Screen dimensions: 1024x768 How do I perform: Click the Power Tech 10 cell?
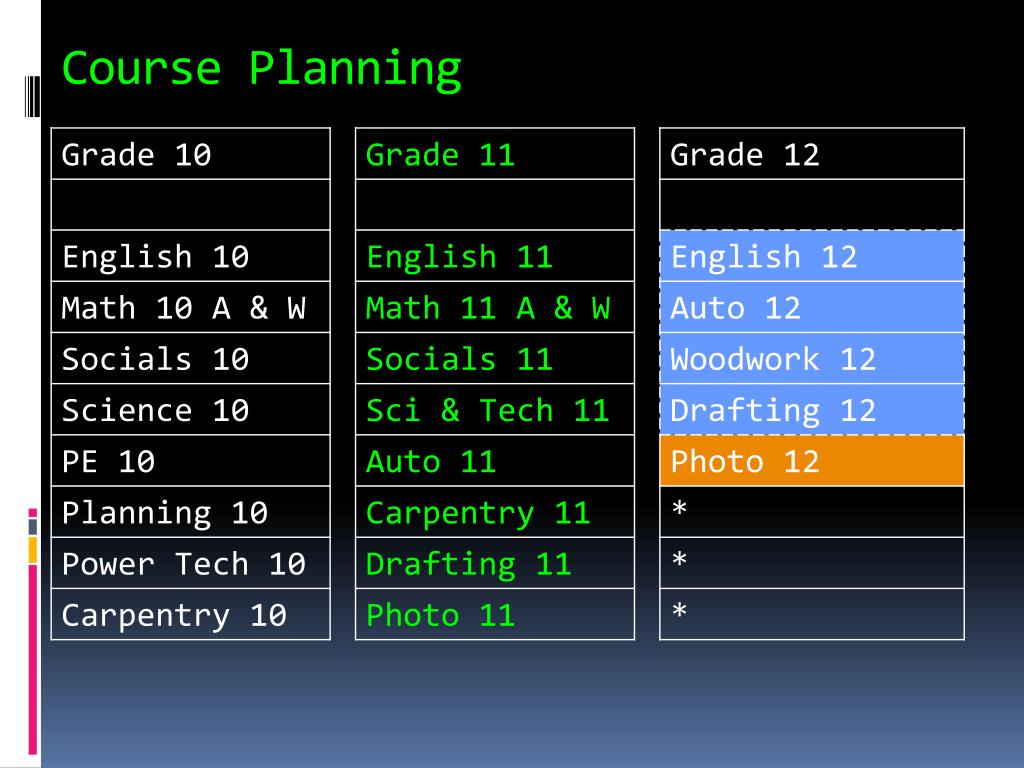pyautogui.click(x=191, y=563)
